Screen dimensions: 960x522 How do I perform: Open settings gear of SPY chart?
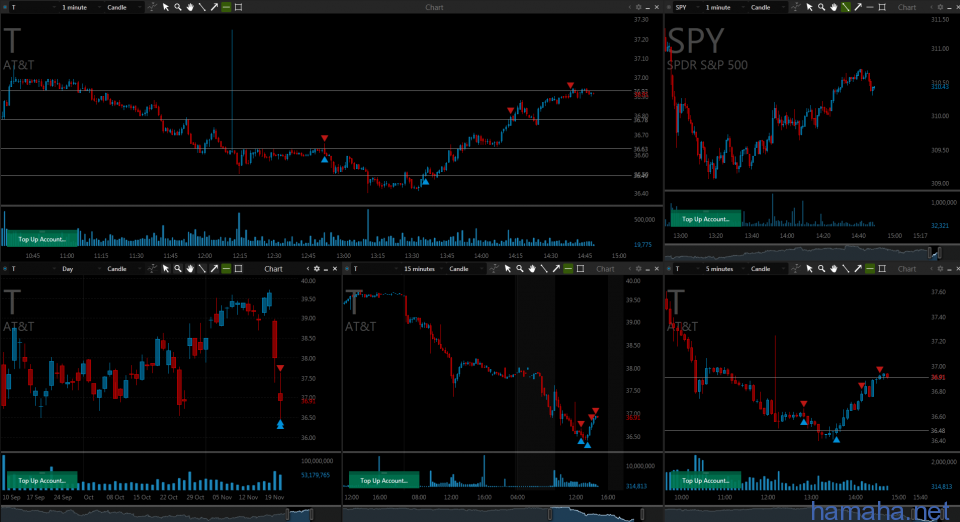click(x=940, y=7)
